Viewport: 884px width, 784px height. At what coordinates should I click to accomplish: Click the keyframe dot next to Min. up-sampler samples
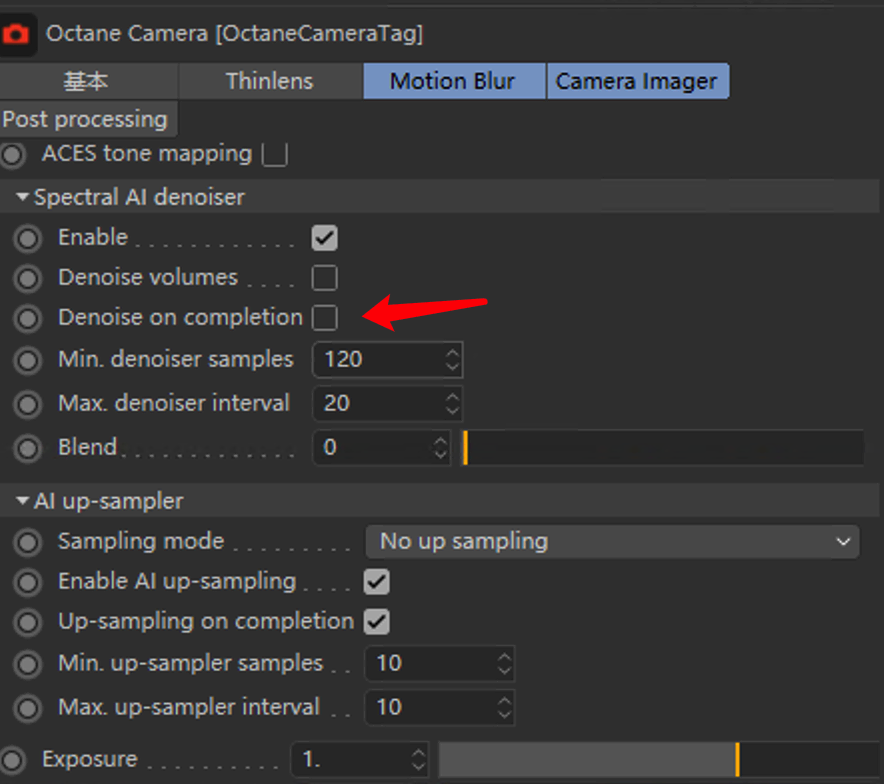coord(28,664)
